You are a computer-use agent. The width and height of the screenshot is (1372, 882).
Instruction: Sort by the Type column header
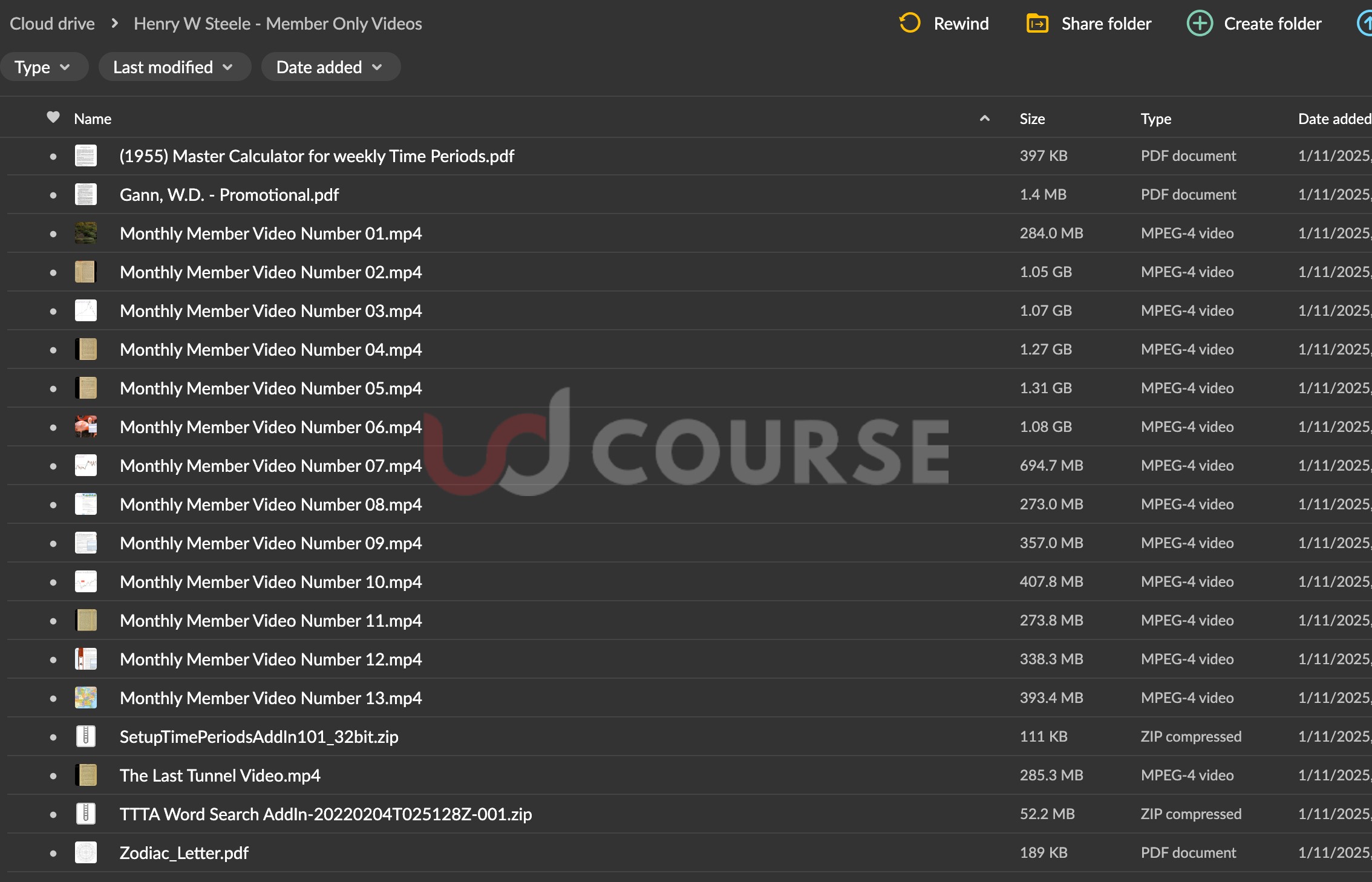[1155, 119]
